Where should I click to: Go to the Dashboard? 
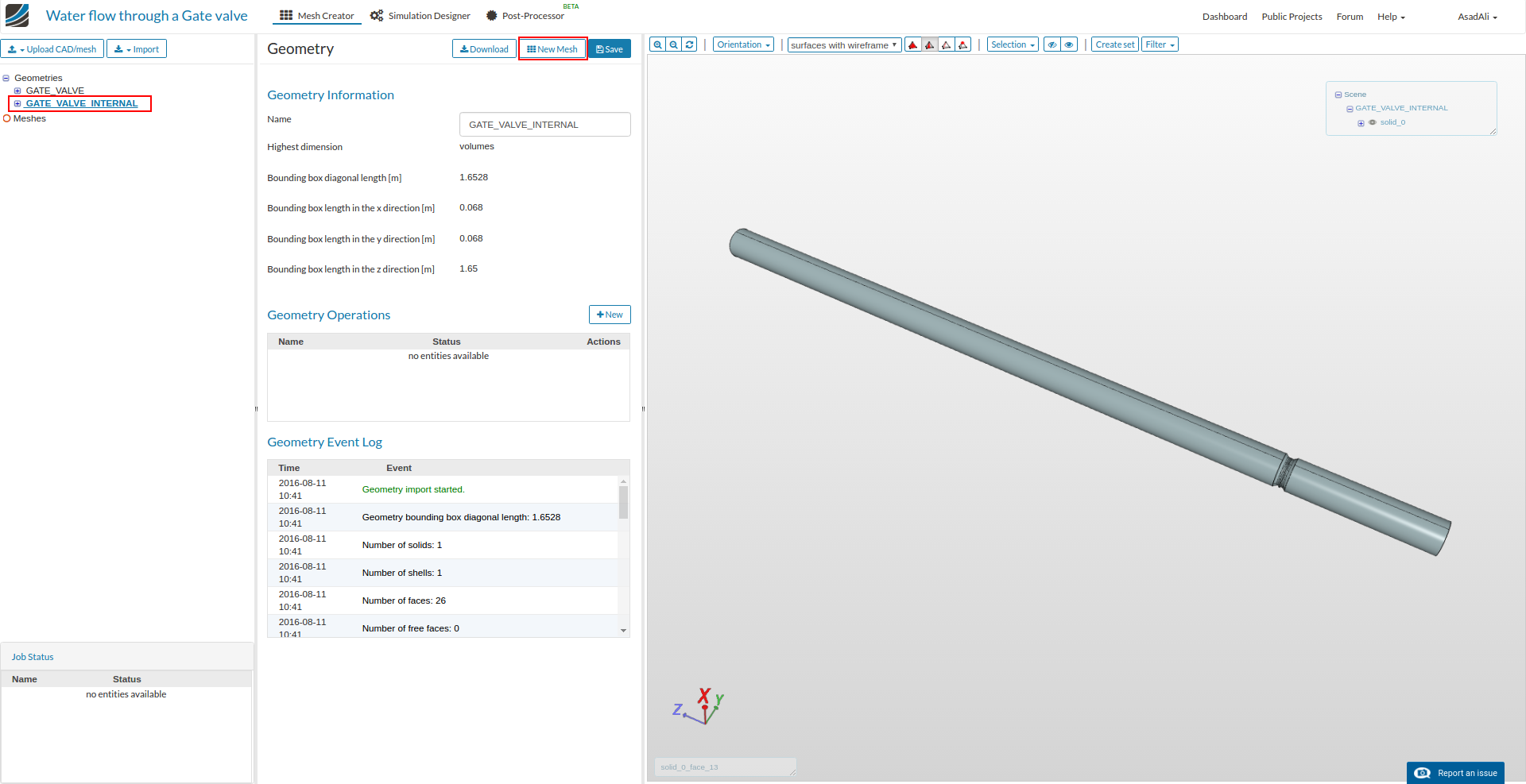(1225, 17)
